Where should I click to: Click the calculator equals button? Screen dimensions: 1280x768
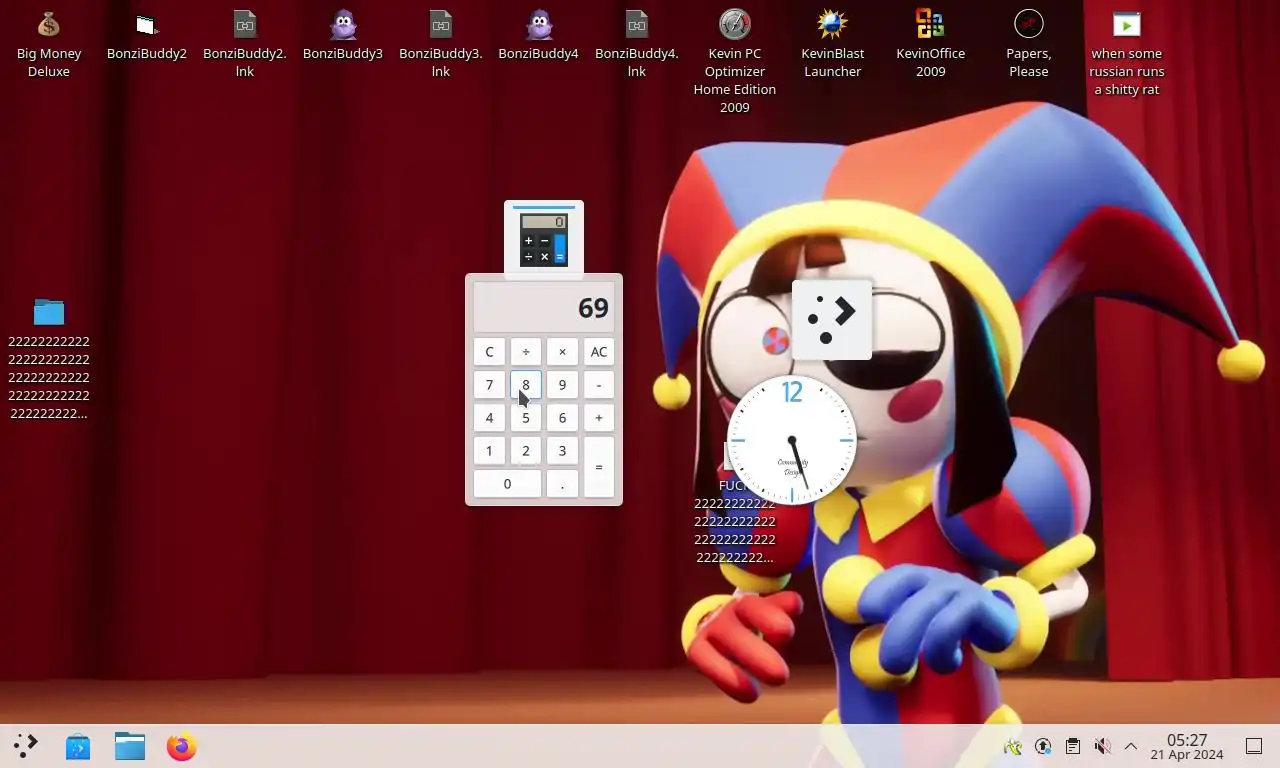599,467
